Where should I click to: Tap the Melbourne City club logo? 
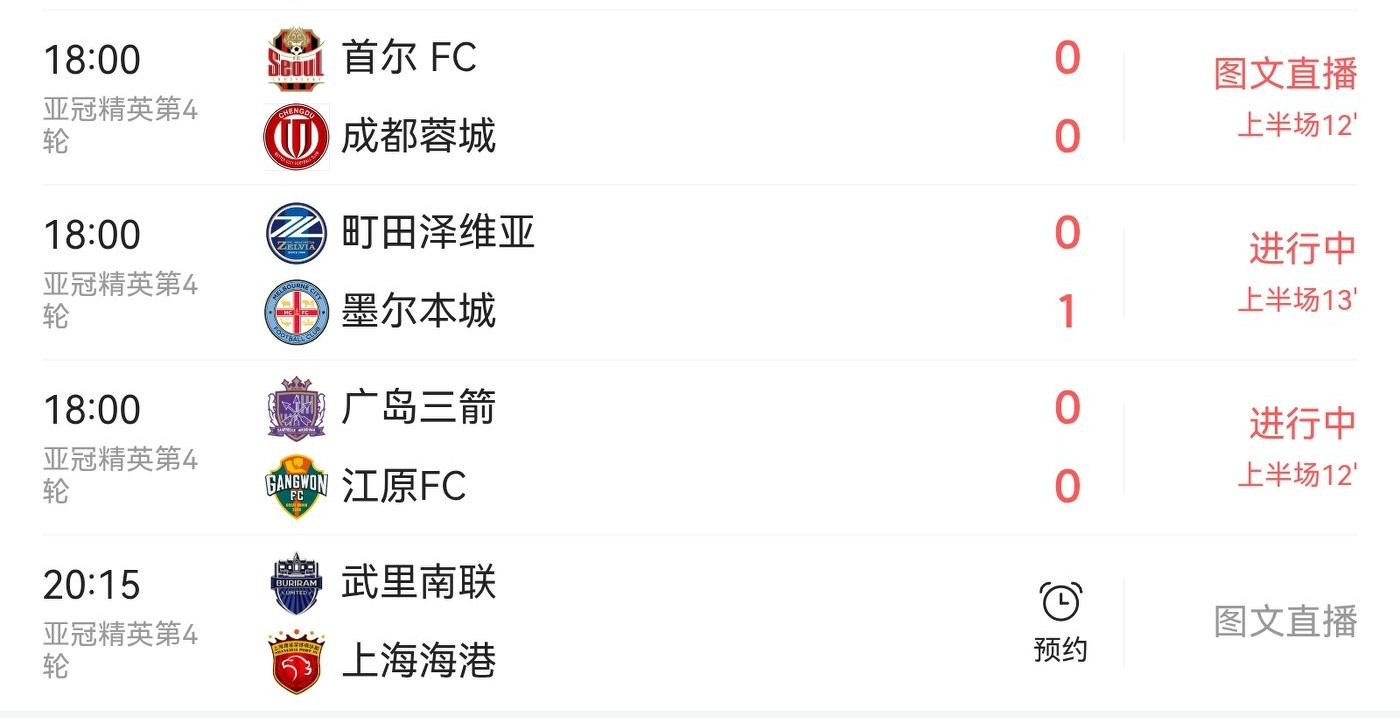coord(296,312)
